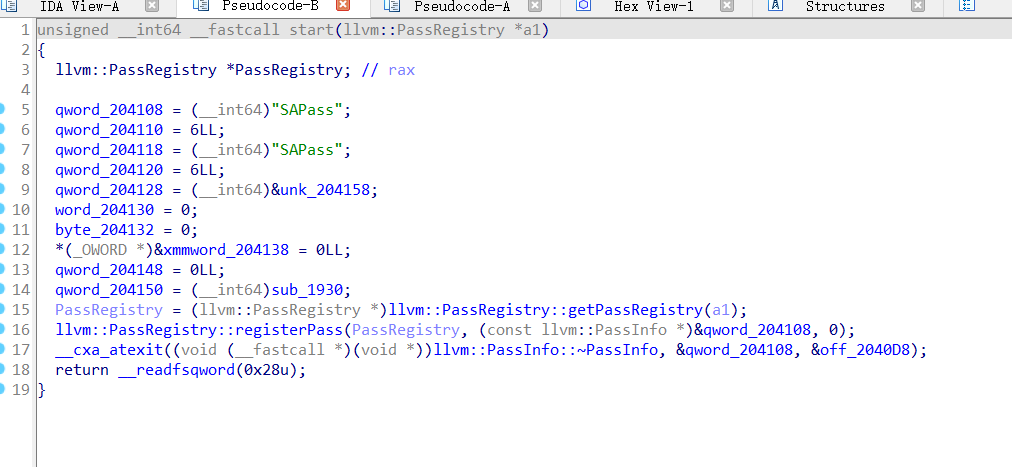Click the Structures tab icon
1012x467 pixels.
tap(775, 6)
